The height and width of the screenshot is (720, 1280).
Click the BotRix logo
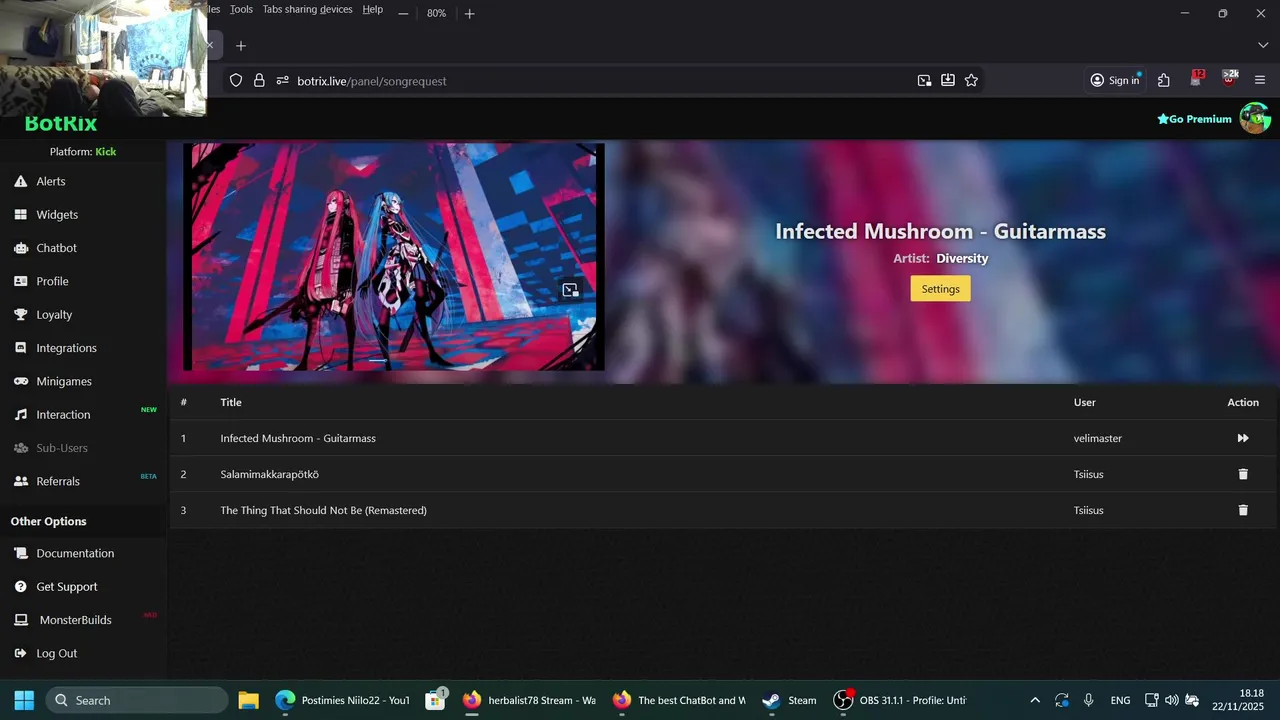61,124
